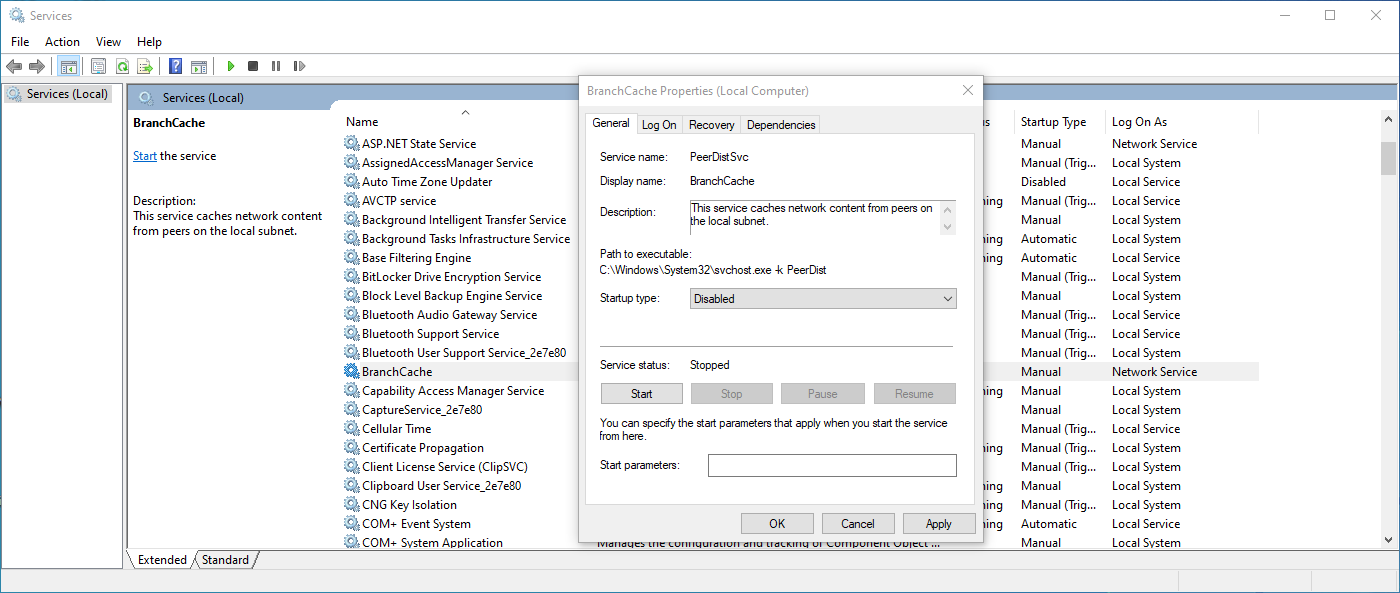Open the Export List toolbar icon
The height and width of the screenshot is (593, 1400).
[x=144, y=66]
